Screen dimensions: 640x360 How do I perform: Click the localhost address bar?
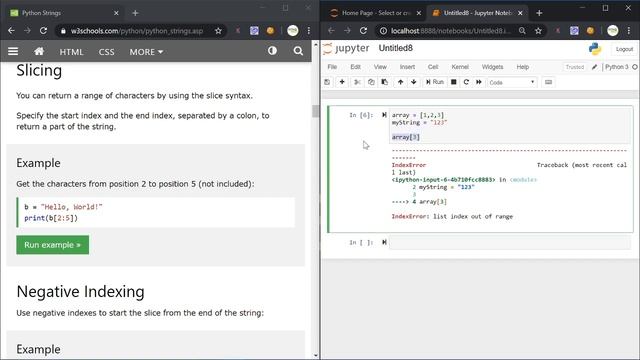coord(451,31)
